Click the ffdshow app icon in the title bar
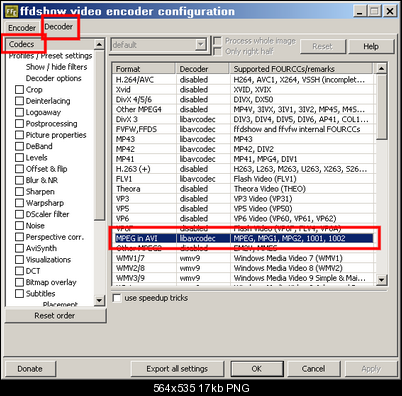The image size is (402, 396). 11,11
